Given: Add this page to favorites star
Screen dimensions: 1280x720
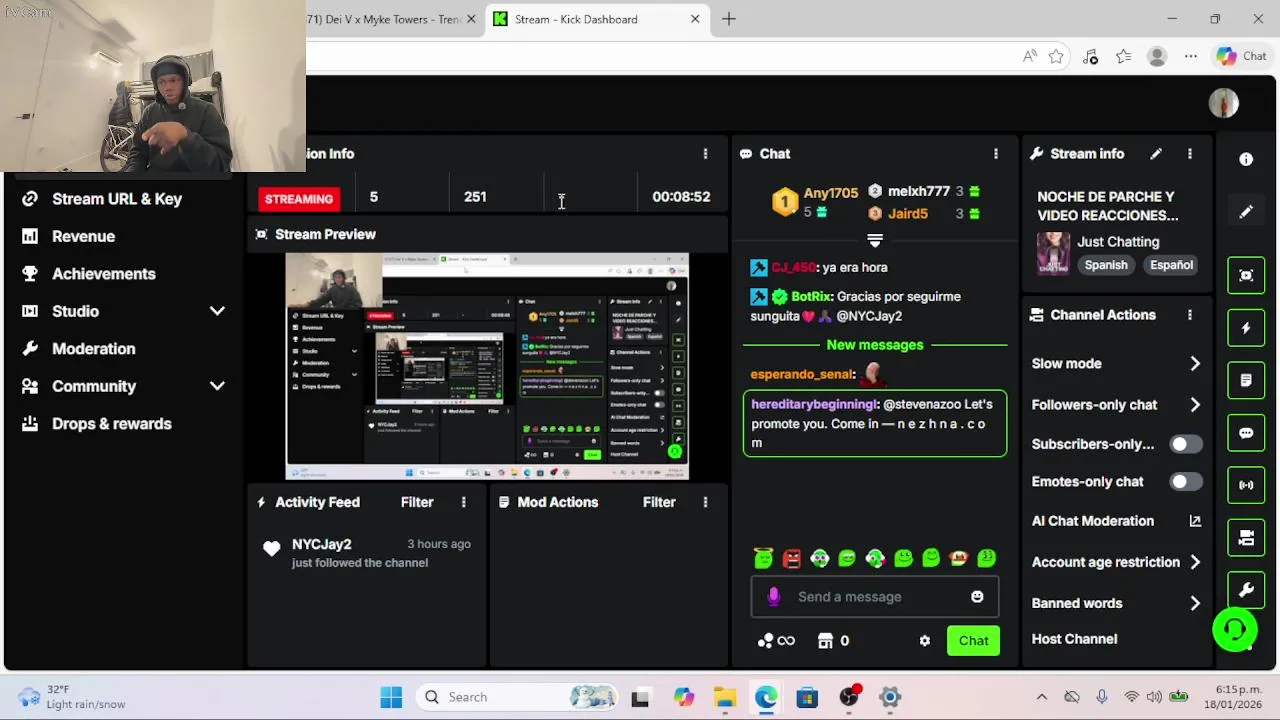Looking at the screenshot, I should 1056,57.
